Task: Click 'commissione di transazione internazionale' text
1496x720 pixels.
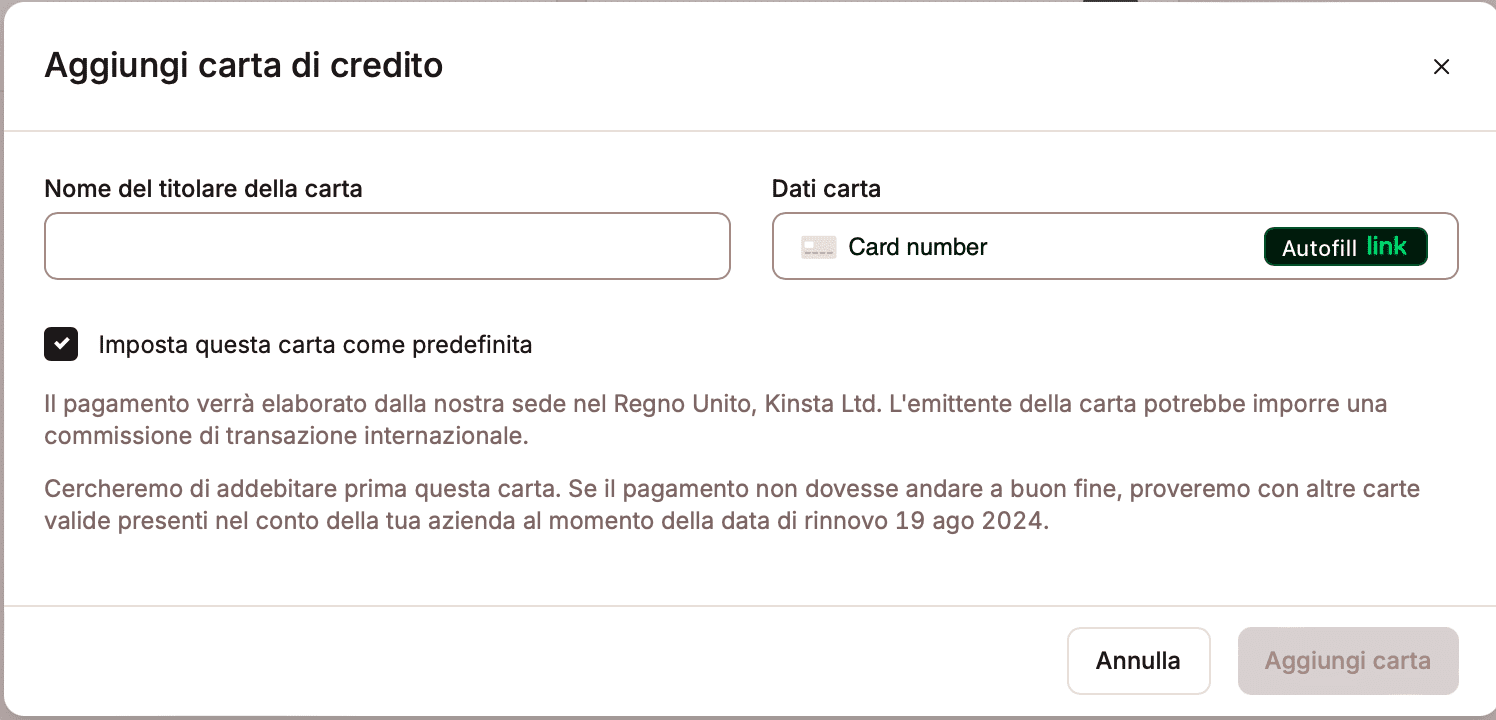Action: (286, 436)
